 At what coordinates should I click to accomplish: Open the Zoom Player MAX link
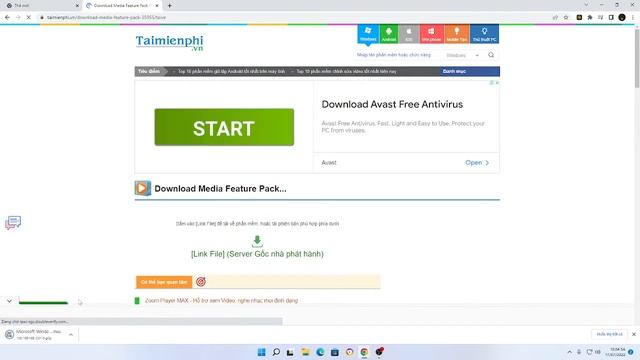(221, 301)
